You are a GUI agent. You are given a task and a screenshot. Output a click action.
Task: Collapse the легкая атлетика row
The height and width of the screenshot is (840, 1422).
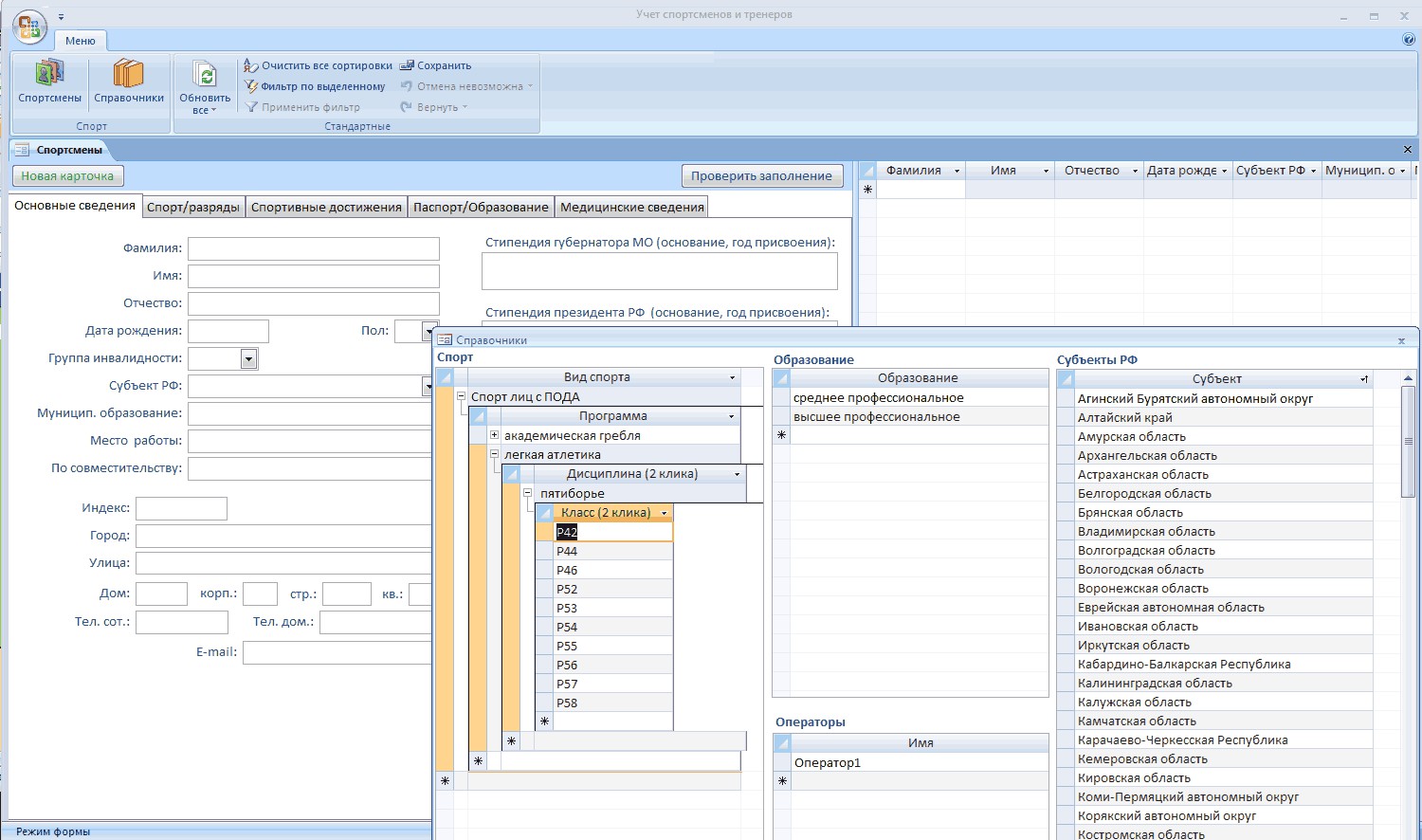coord(494,454)
